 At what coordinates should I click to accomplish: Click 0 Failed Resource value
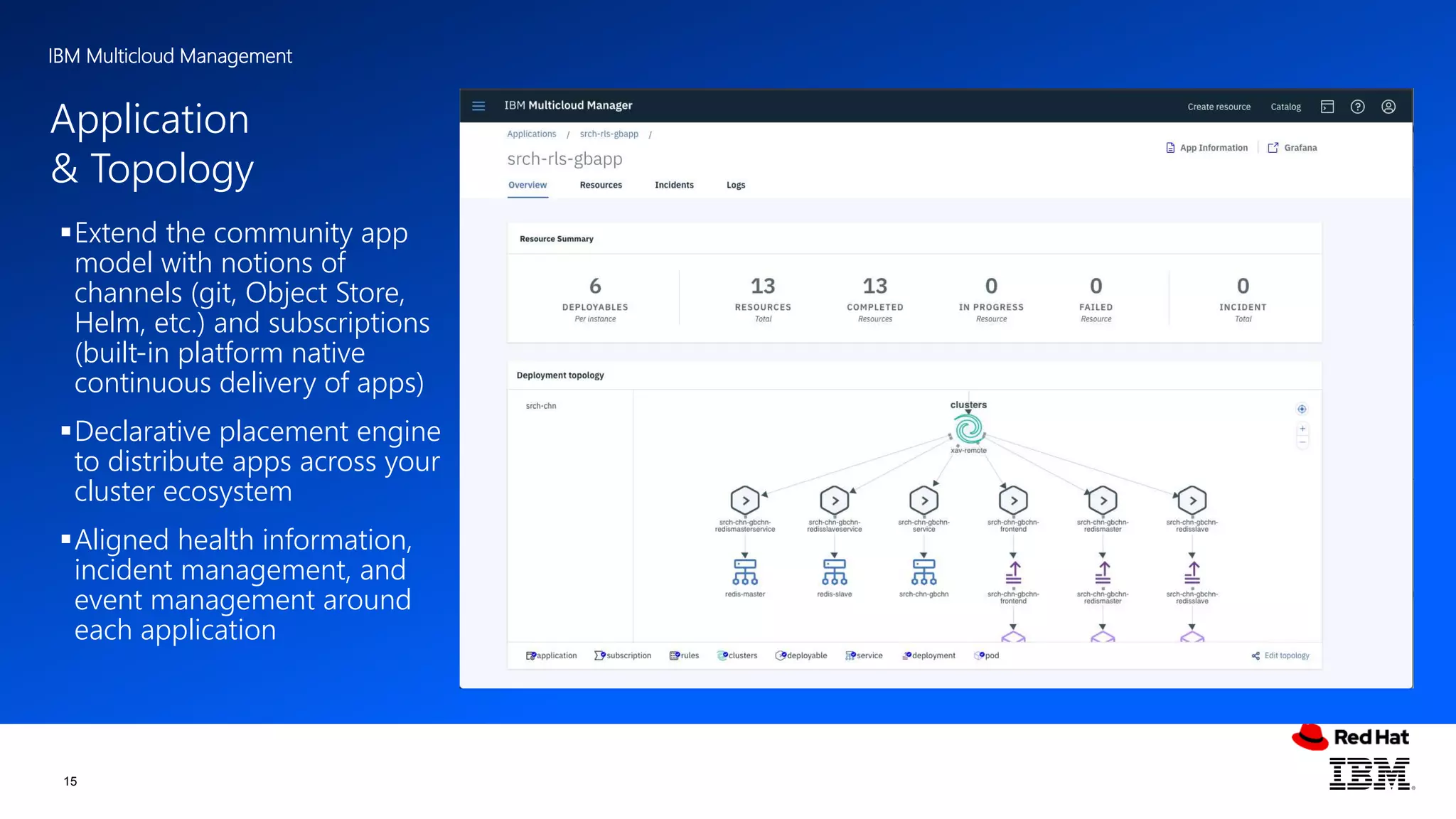point(1096,286)
